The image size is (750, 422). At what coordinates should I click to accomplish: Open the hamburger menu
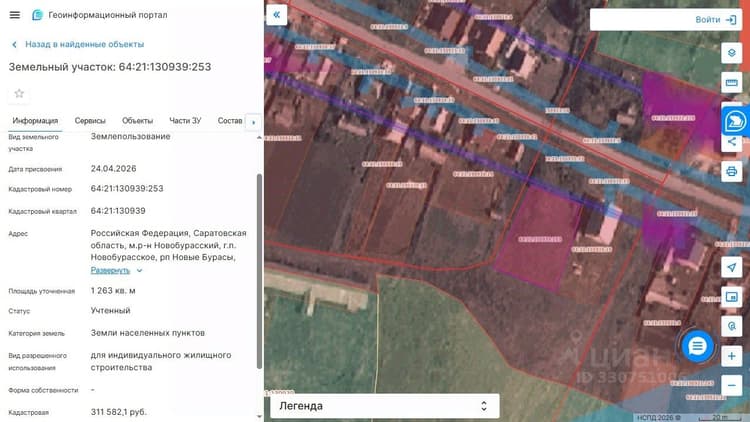[15, 15]
